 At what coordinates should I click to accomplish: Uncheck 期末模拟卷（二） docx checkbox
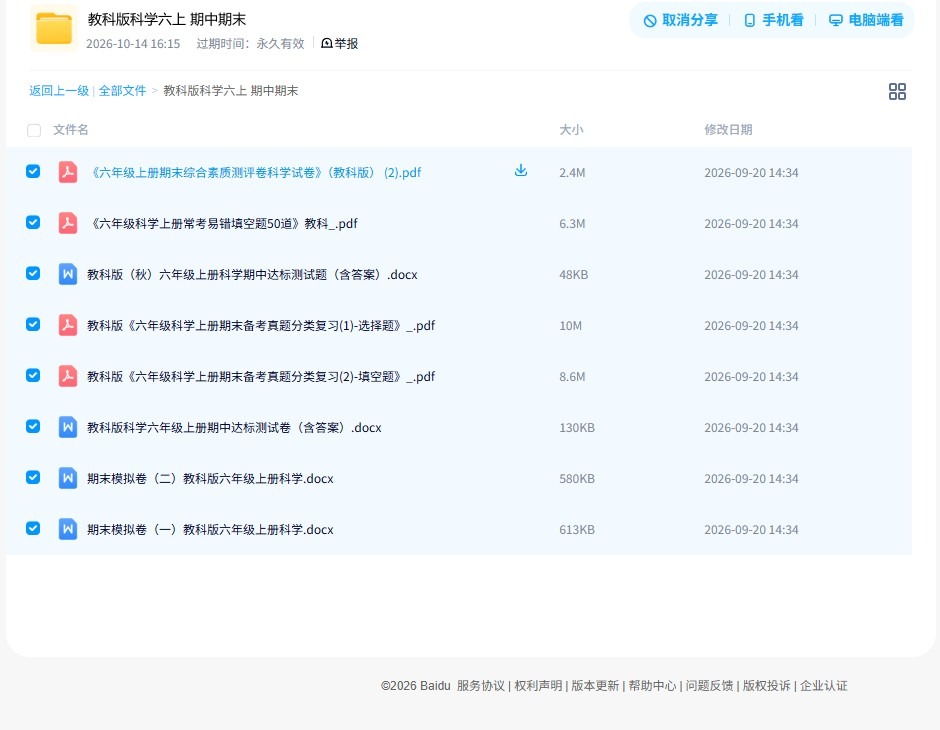coord(33,477)
